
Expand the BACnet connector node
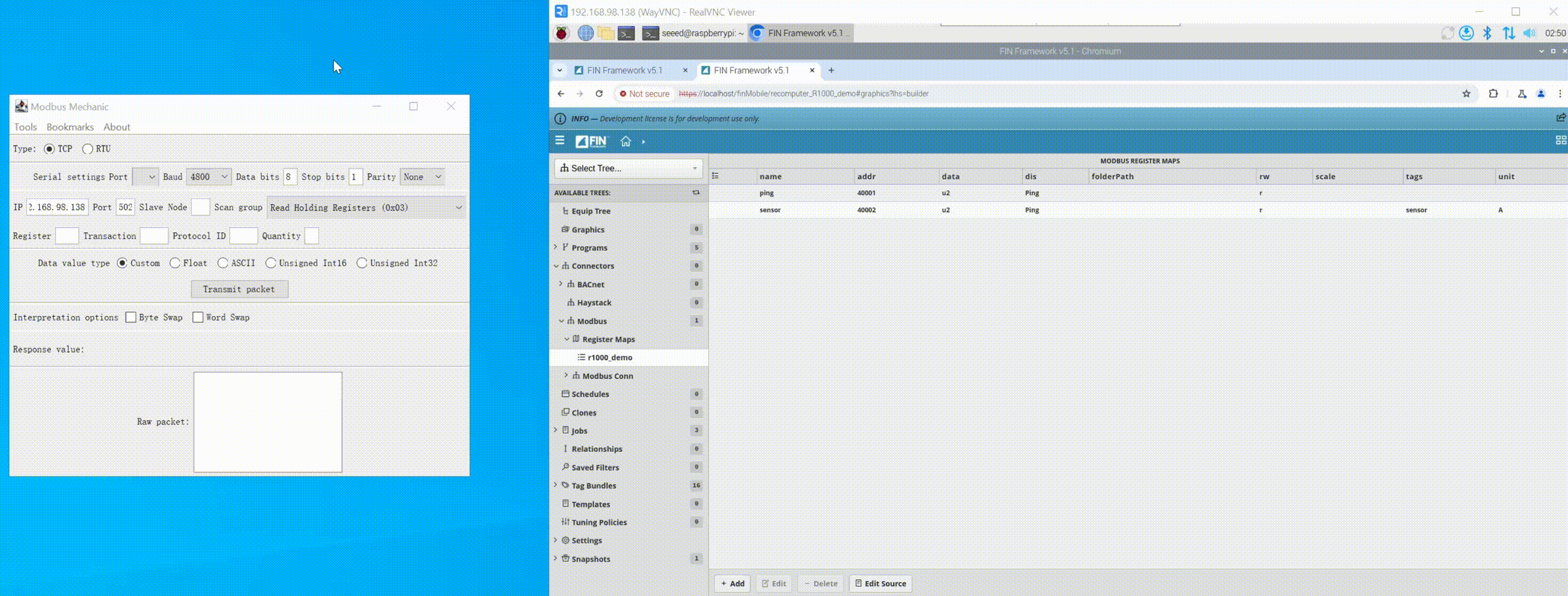click(x=561, y=284)
